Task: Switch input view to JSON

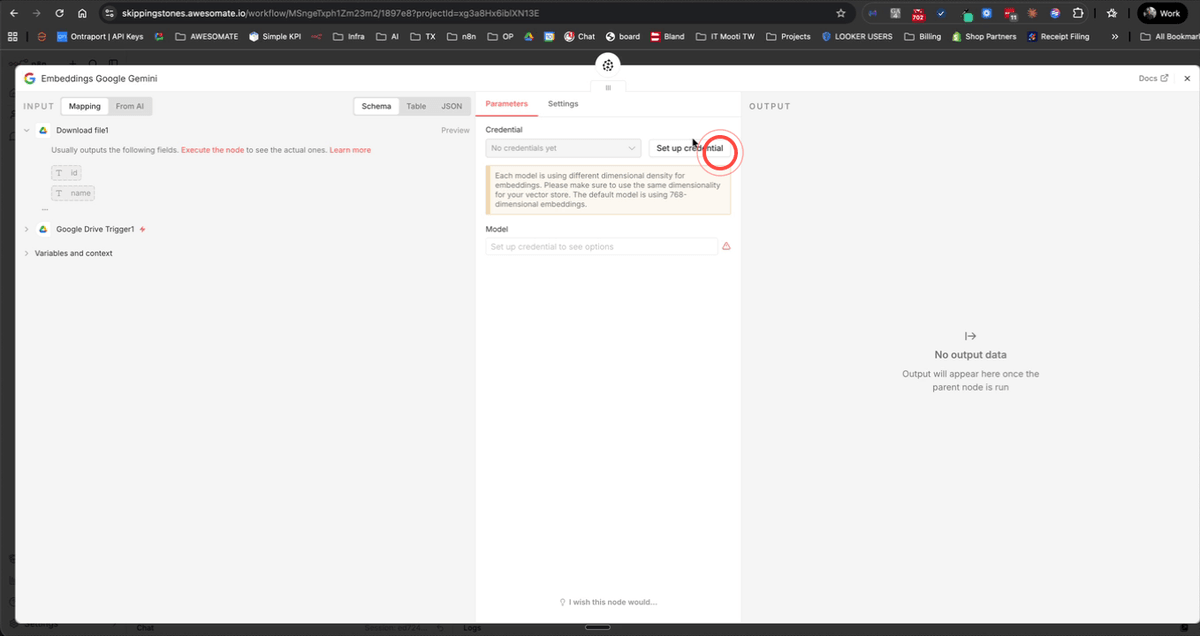Action: pyautogui.click(x=452, y=106)
